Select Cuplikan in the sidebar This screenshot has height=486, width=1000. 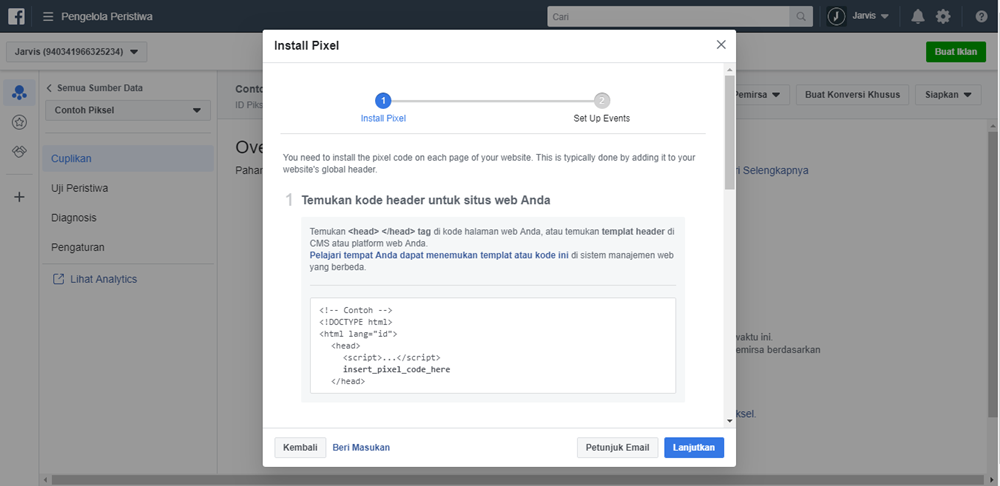(128, 158)
